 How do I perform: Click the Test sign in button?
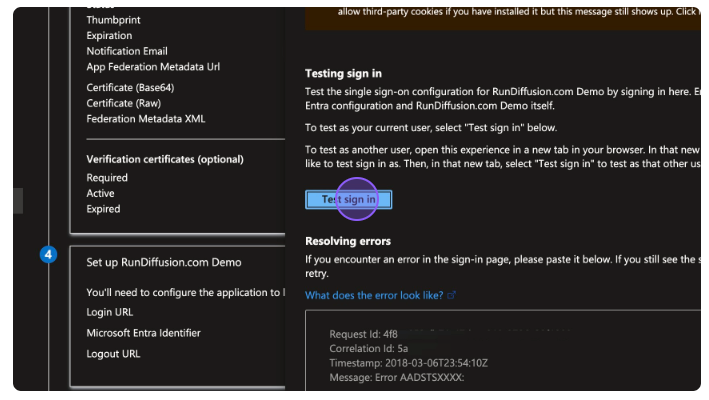pos(348,199)
